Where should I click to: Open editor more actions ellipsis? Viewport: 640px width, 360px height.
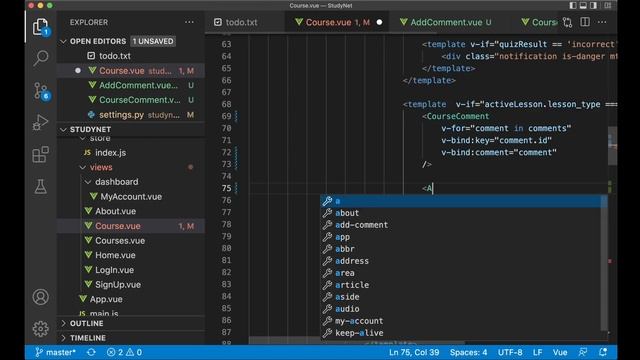tap(602, 22)
